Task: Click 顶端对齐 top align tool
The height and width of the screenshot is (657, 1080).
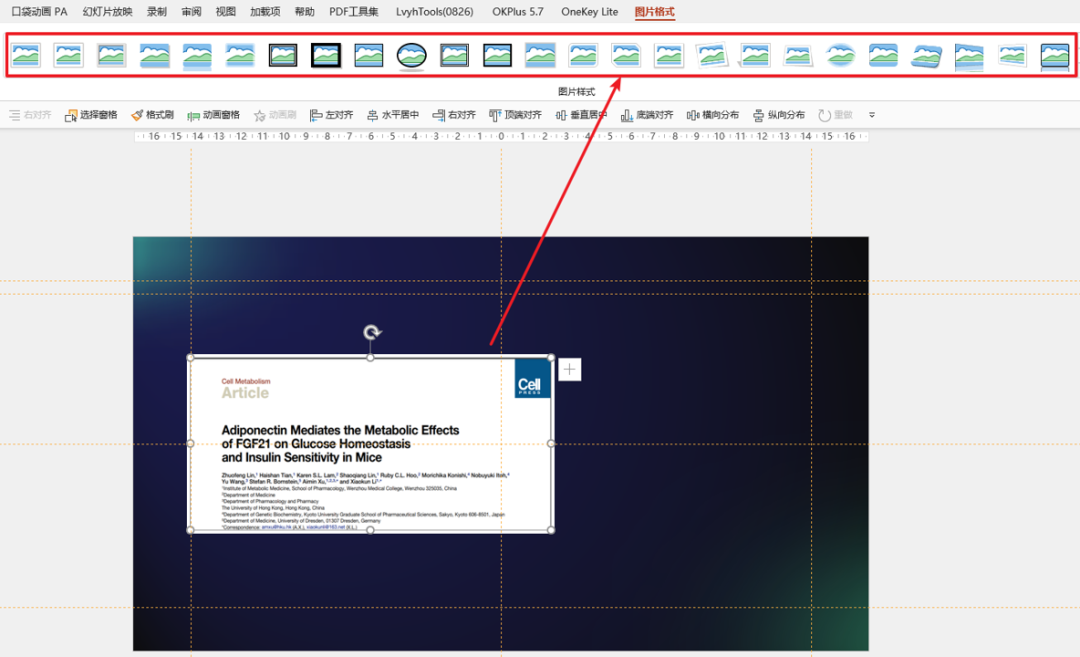Action: point(515,115)
